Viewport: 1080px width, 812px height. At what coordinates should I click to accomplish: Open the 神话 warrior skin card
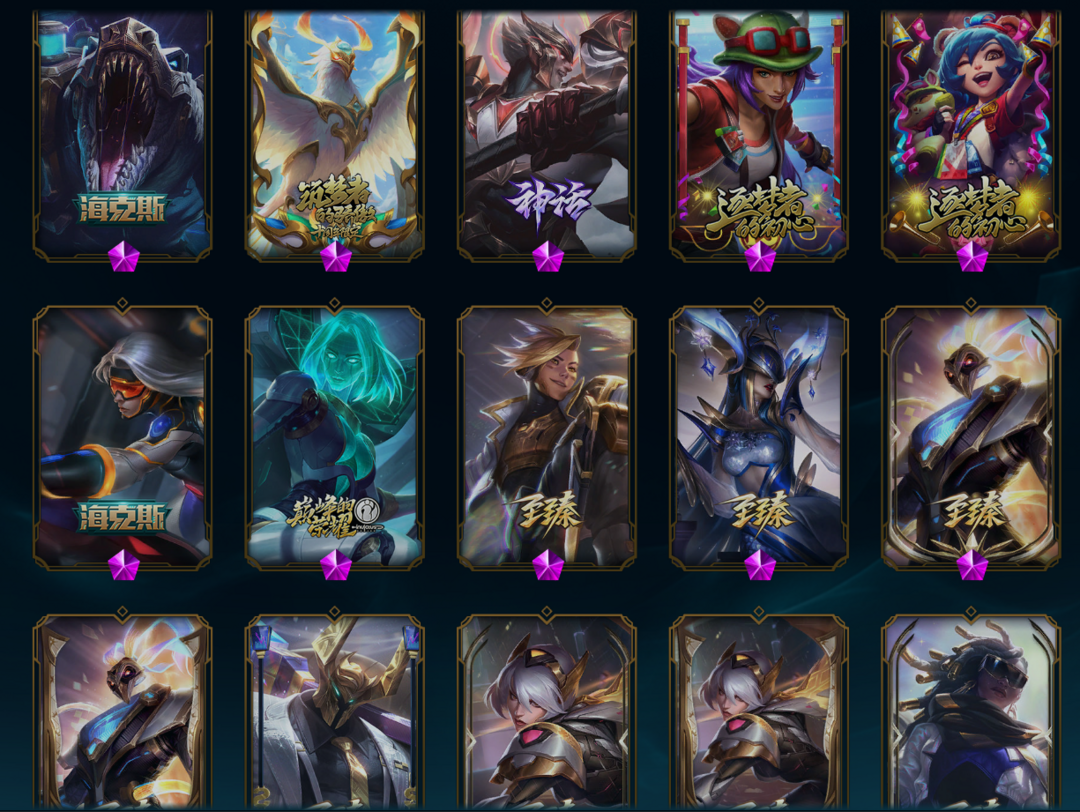click(547, 134)
